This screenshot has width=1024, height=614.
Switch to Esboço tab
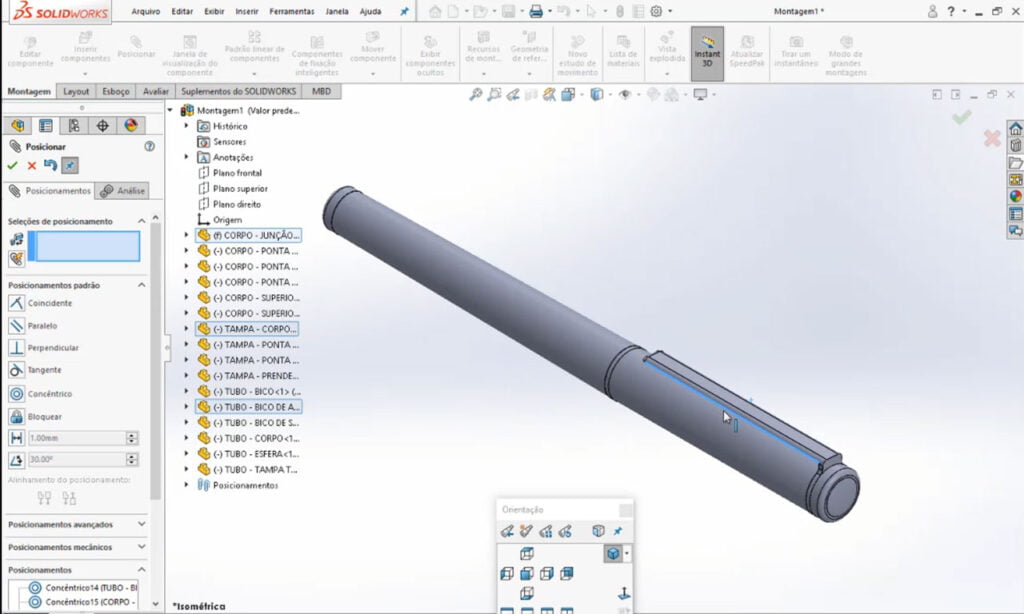click(x=116, y=91)
